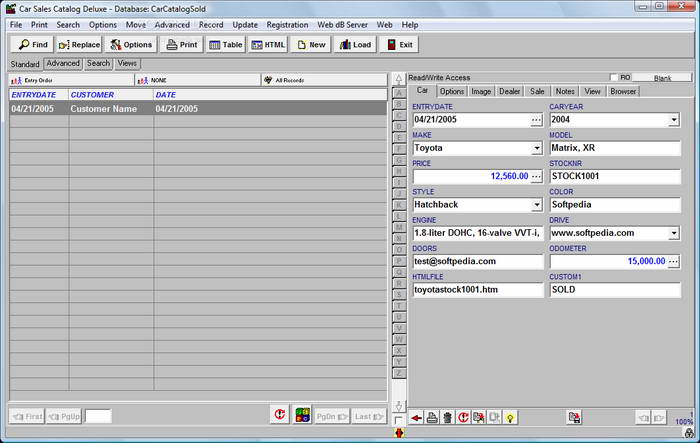Click the NONE secondary sort icon
Viewport: 700px width, 443px height.
tap(143, 80)
